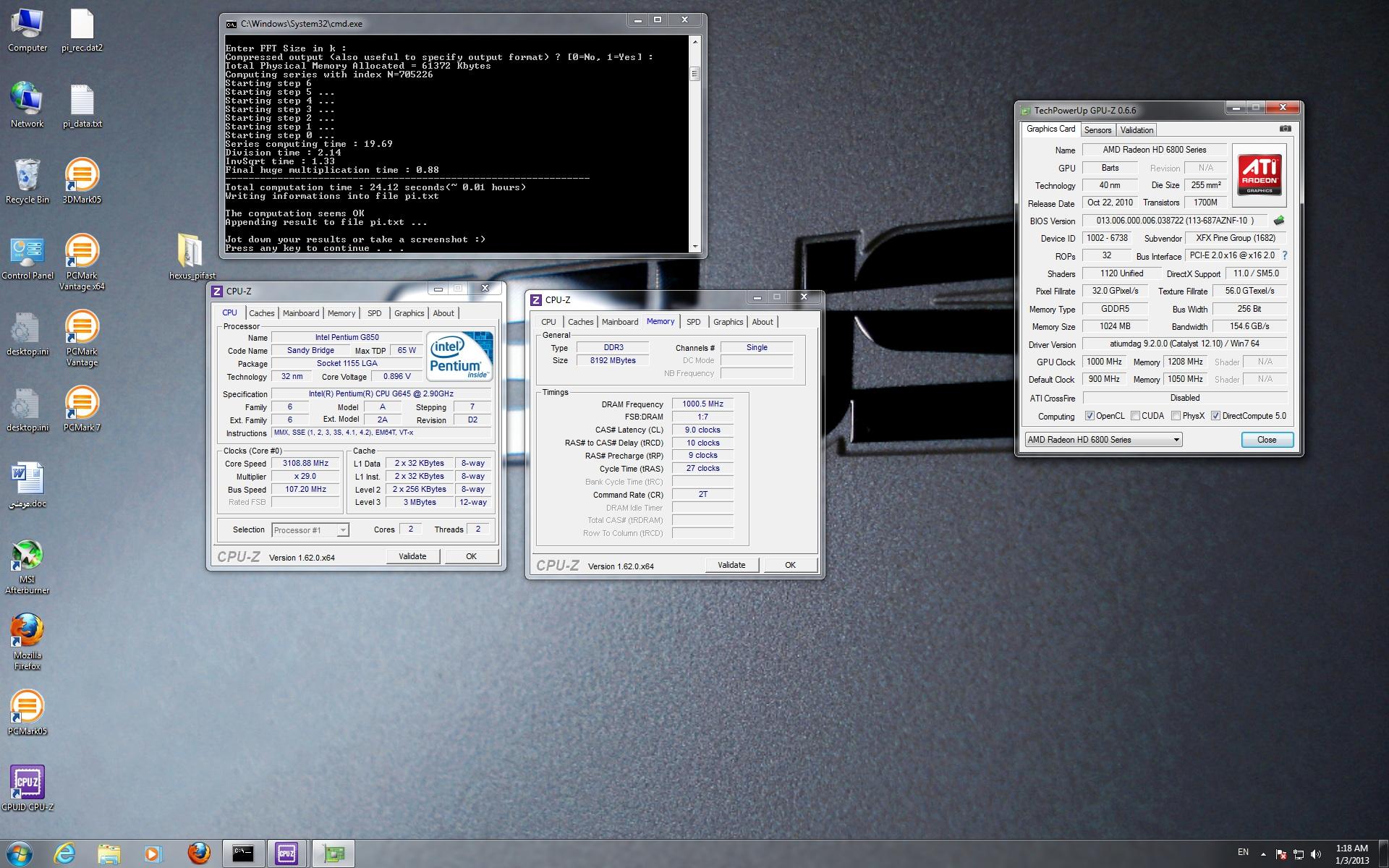The image size is (1389, 868).
Task: Click the network tray icon
Action: [x=1298, y=854]
